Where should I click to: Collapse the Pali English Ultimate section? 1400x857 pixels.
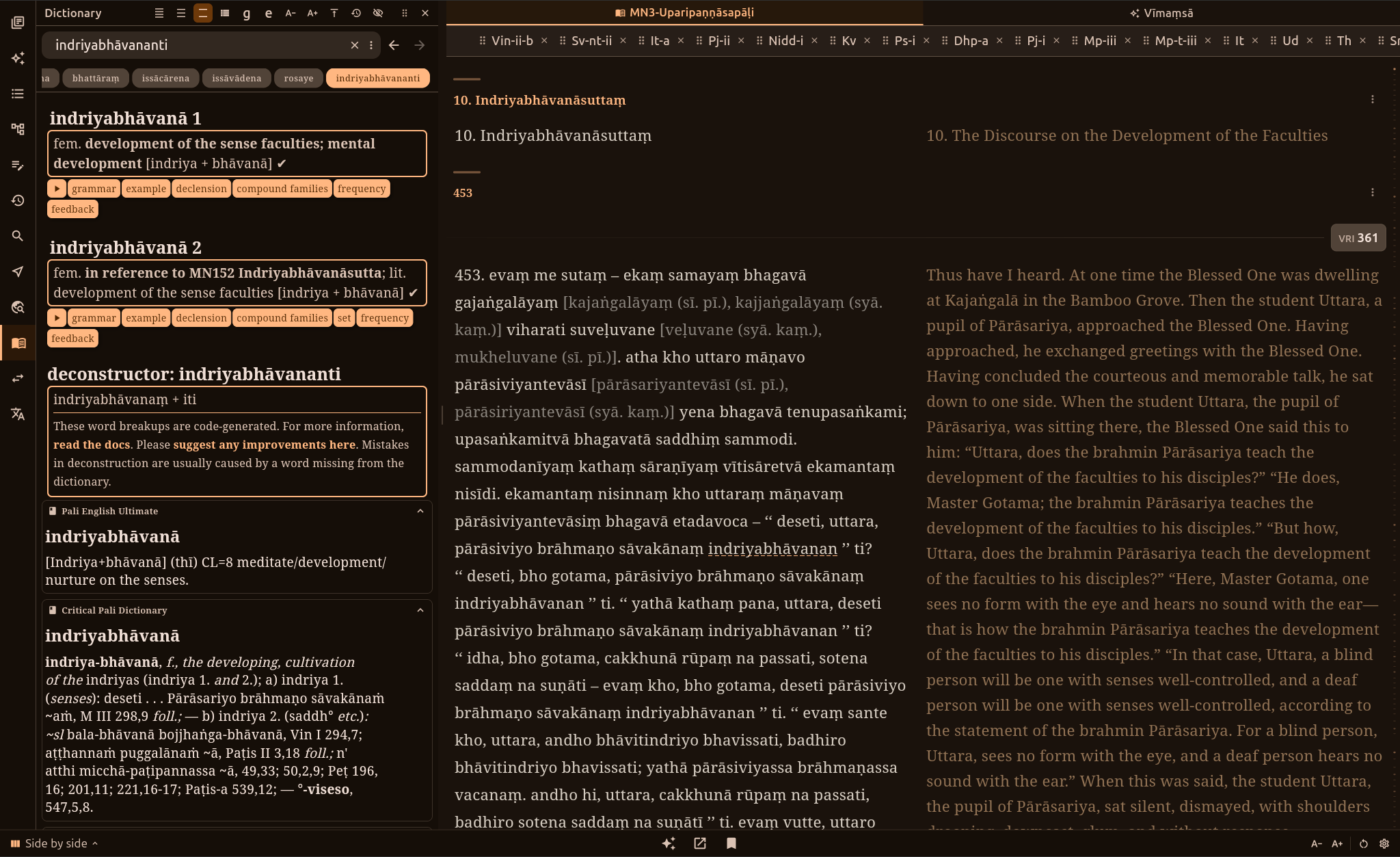click(x=420, y=511)
